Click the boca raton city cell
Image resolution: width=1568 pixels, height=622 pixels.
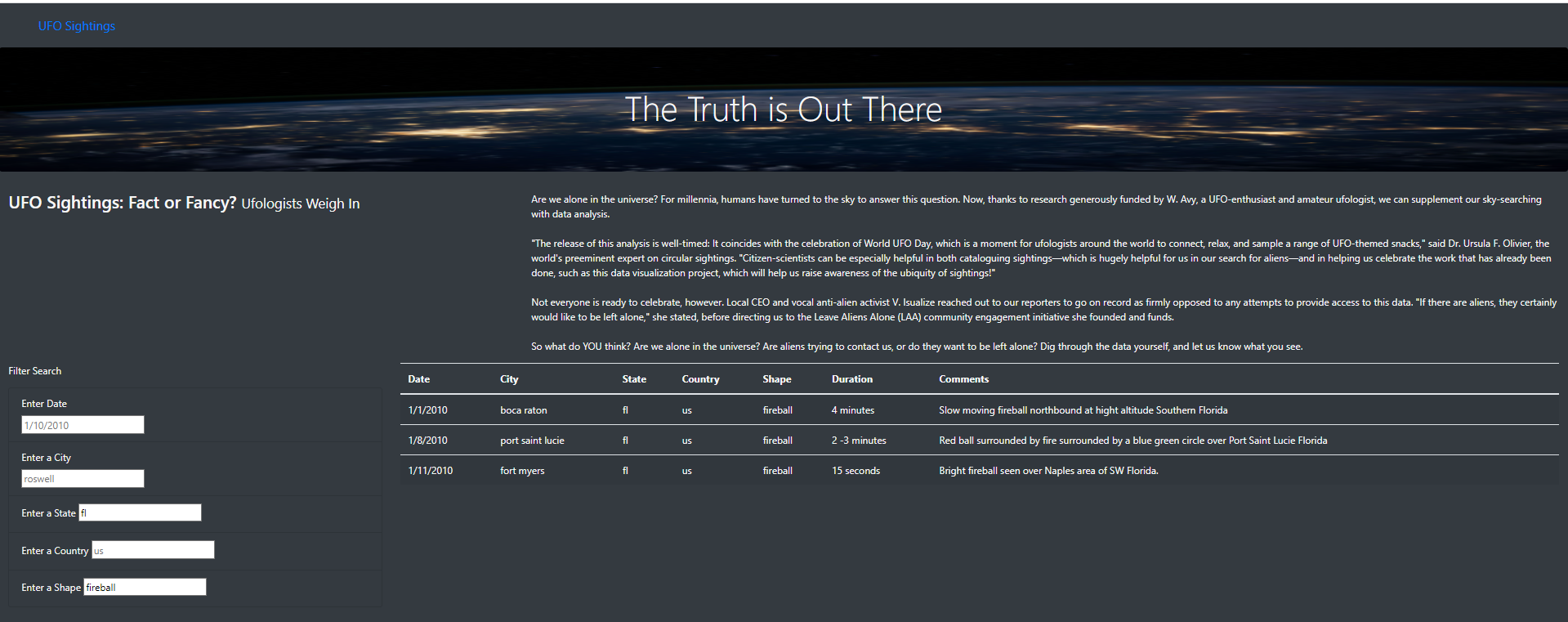pyautogui.click(x=524, y=410)
